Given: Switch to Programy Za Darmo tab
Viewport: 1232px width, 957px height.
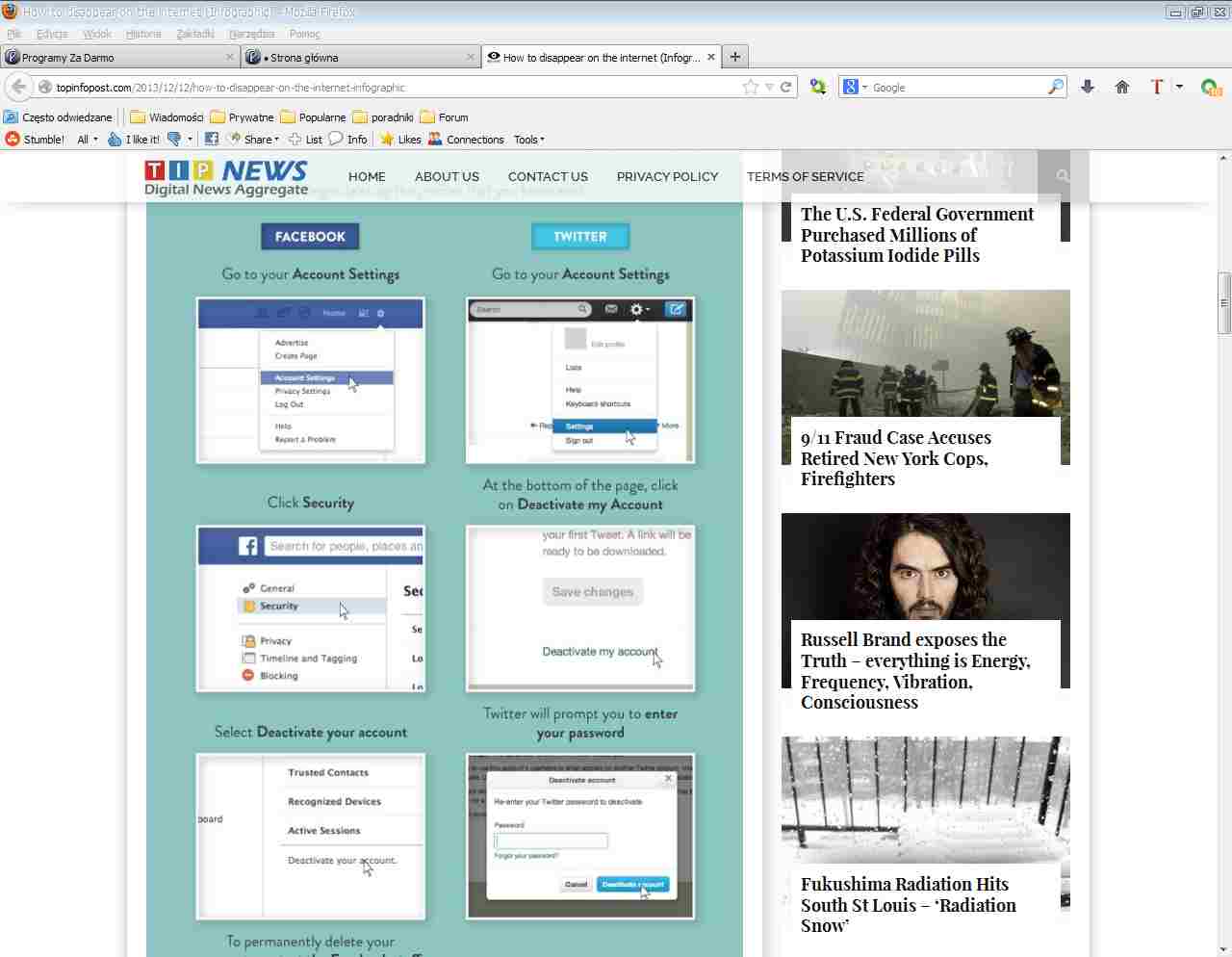Looking at the screenshot, I should [119, 57].
